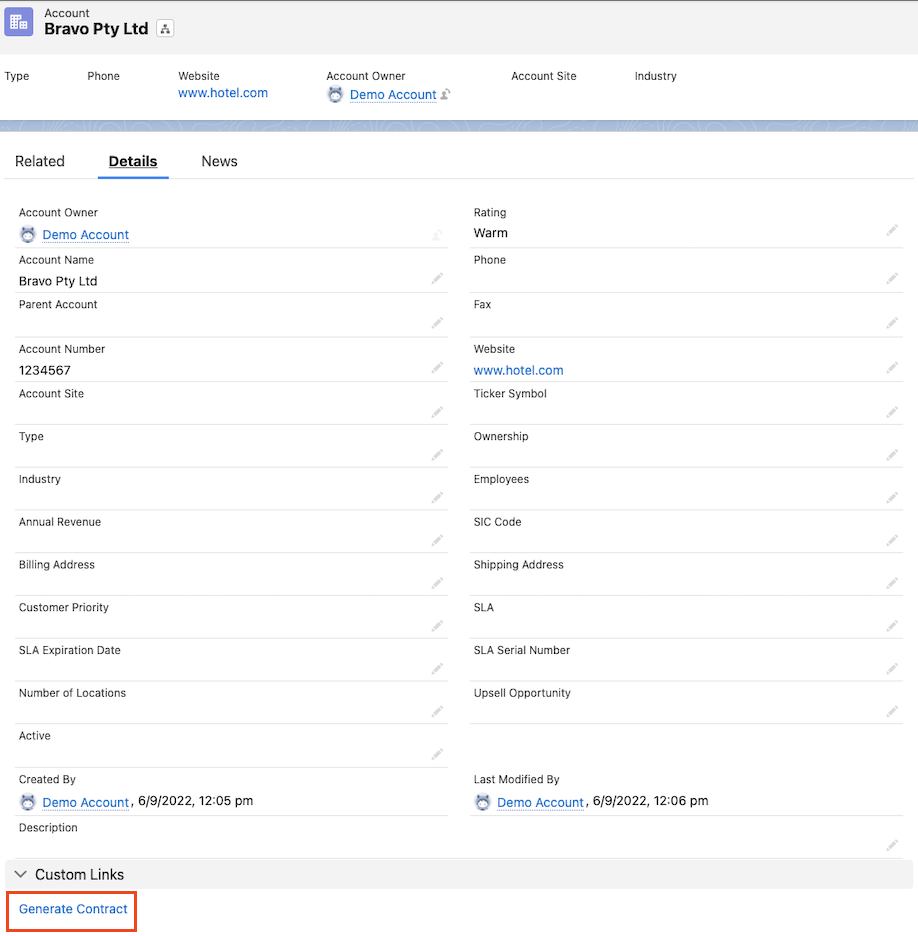Click the edit pencil for Website field
918x936 pixels.
892,368
